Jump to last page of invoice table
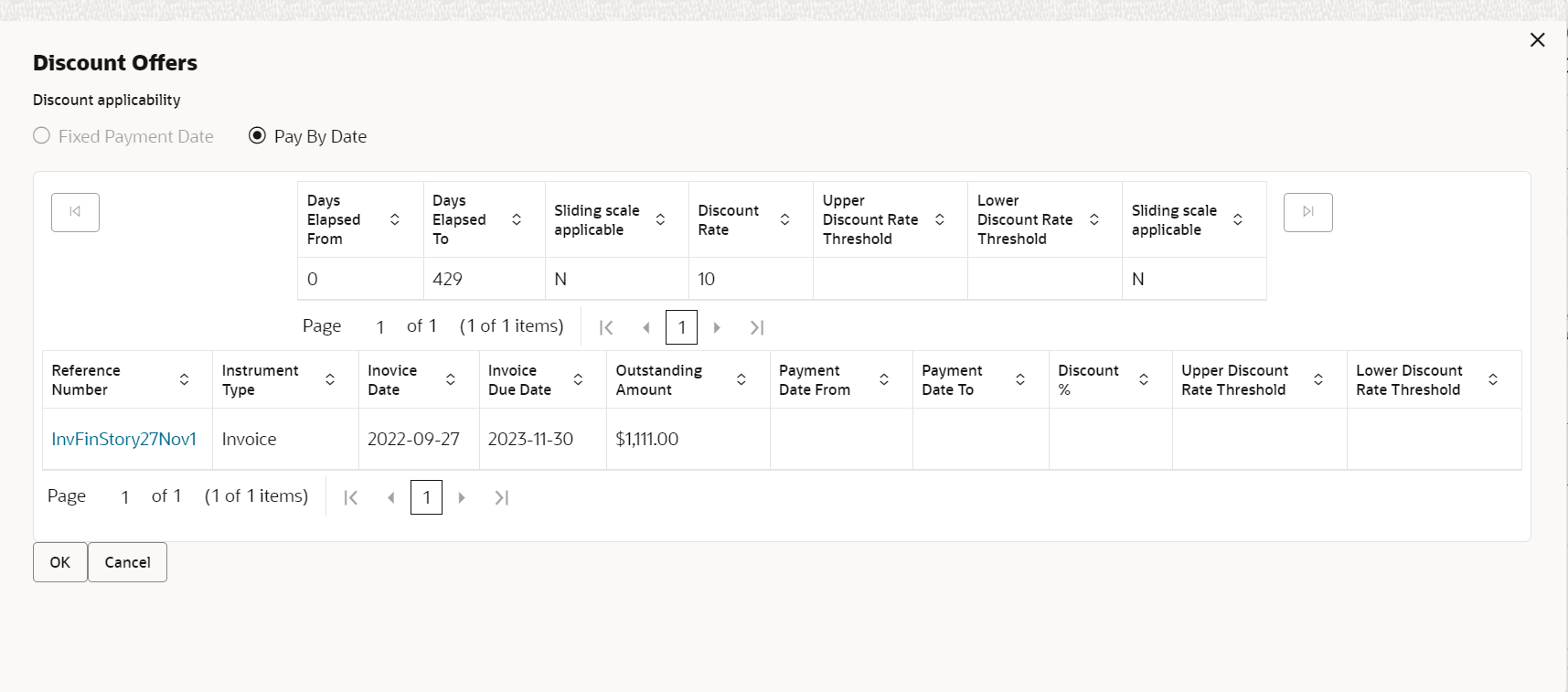 coord(501,497)
